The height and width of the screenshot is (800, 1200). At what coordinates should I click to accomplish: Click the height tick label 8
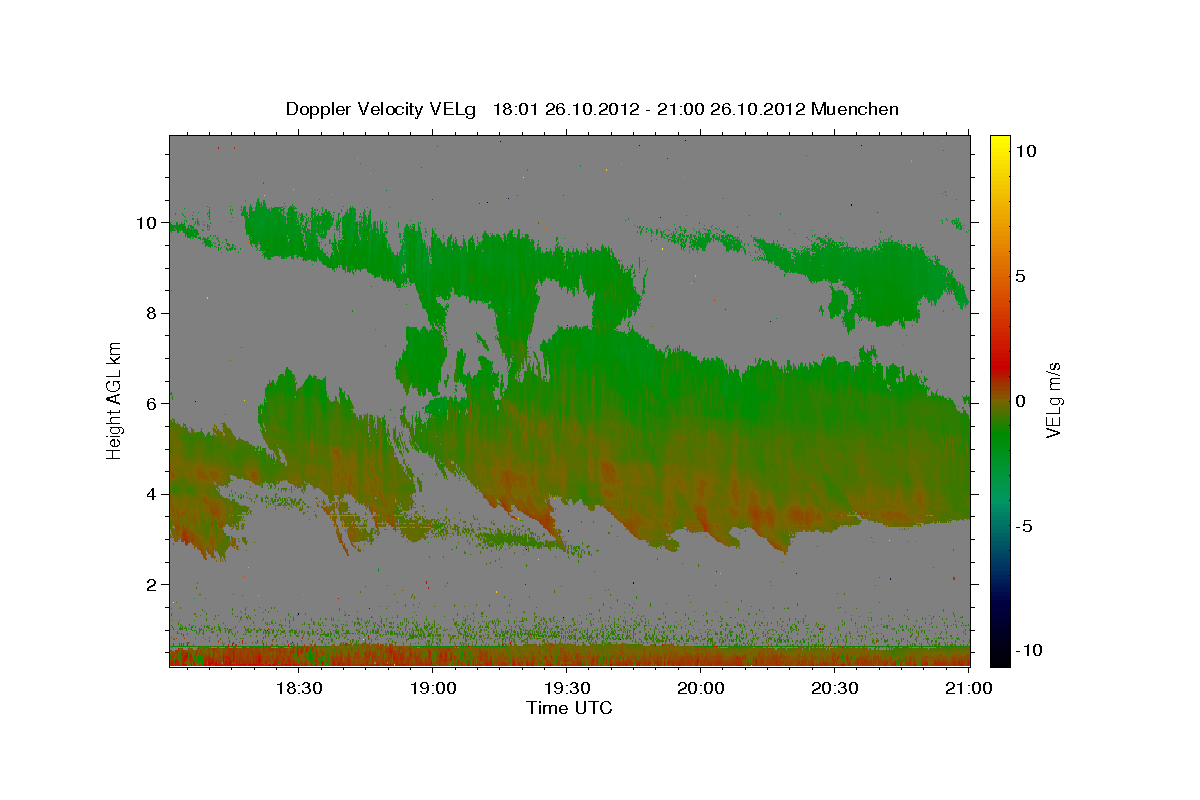click(150, 313)
